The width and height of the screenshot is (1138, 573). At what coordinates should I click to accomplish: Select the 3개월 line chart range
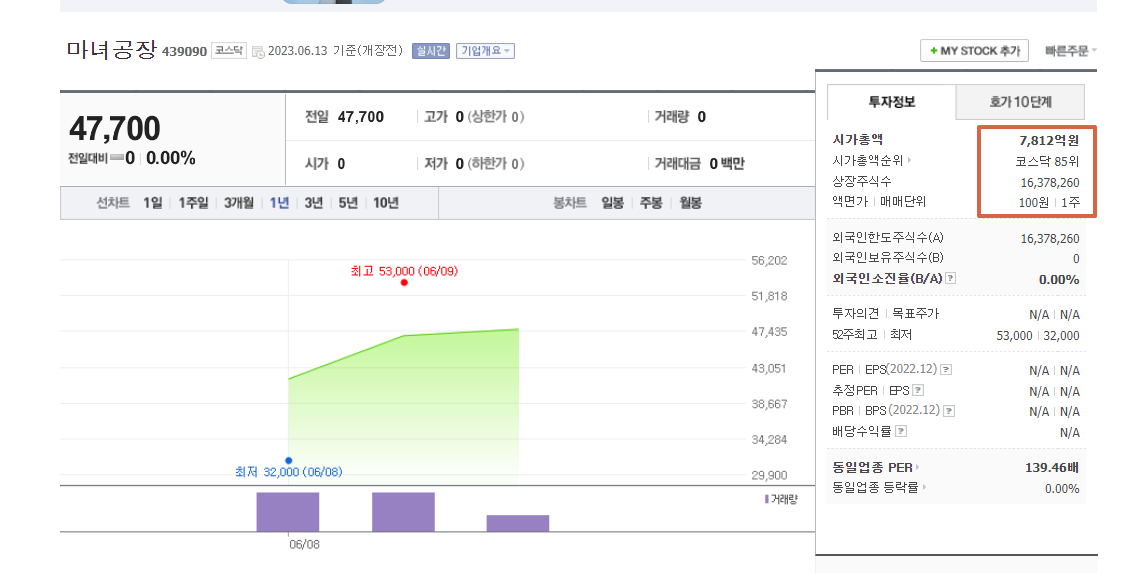239,203
